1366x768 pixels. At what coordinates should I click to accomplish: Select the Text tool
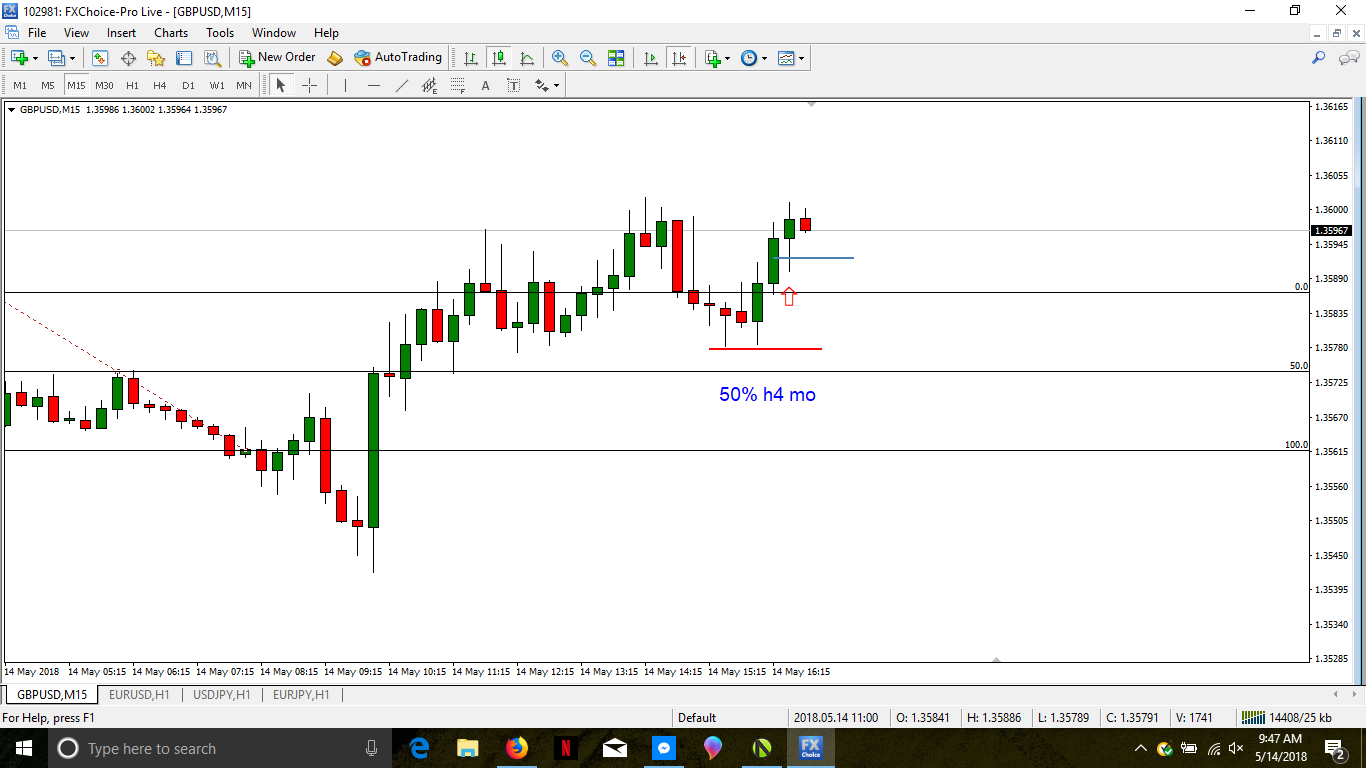click(x=486, y=86)
